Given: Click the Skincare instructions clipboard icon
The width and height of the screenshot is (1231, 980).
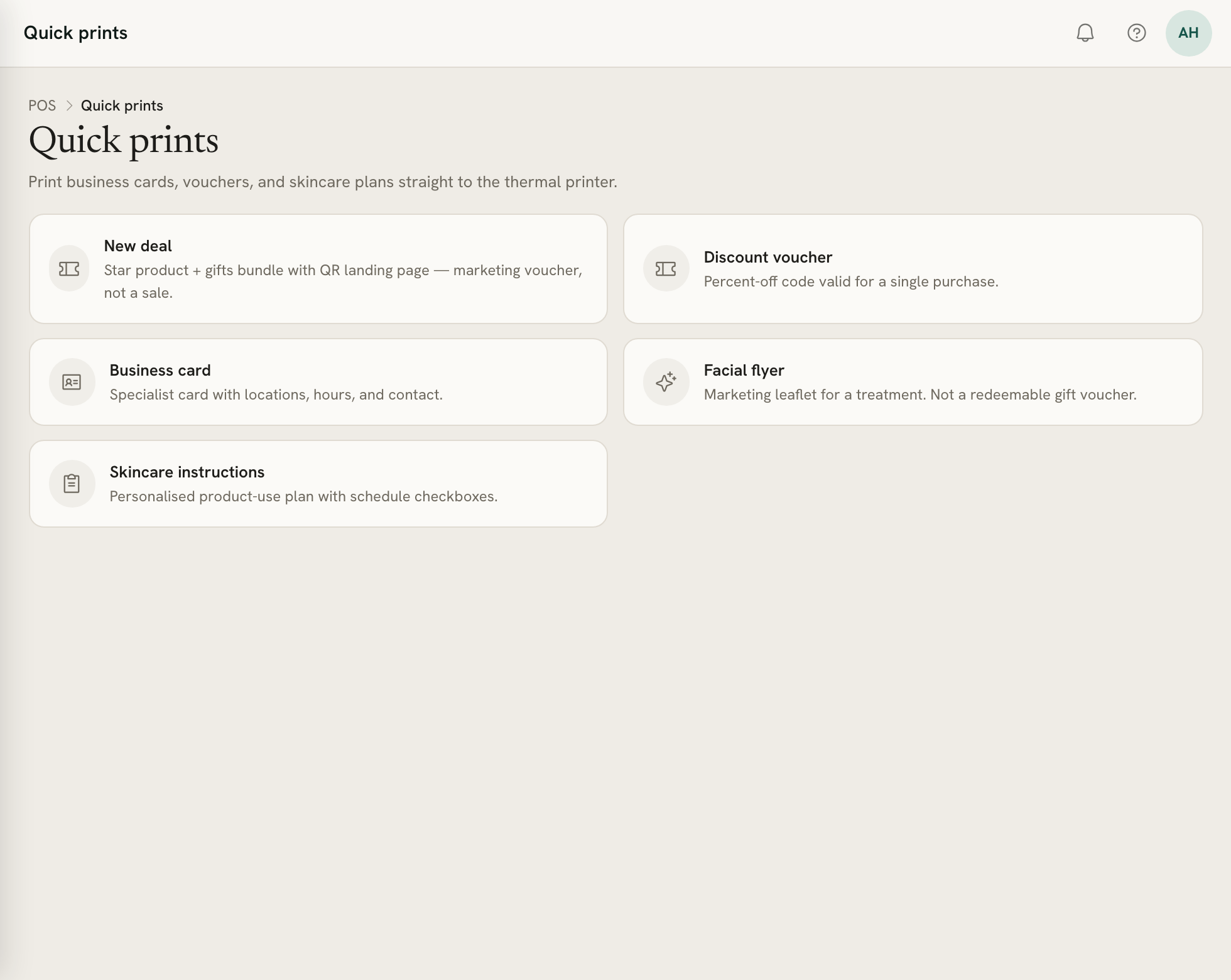Looking at the screenshot, I should tap(72, 484).
